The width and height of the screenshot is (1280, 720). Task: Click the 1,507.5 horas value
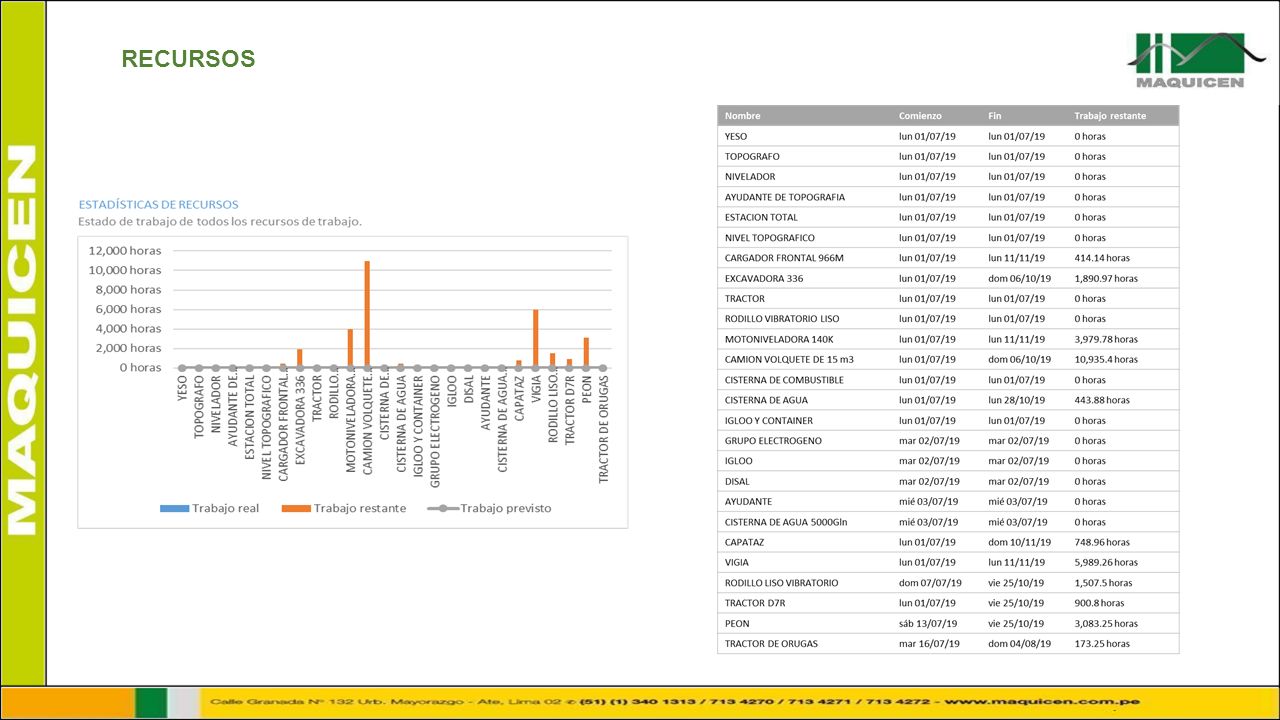point(1103,582)
